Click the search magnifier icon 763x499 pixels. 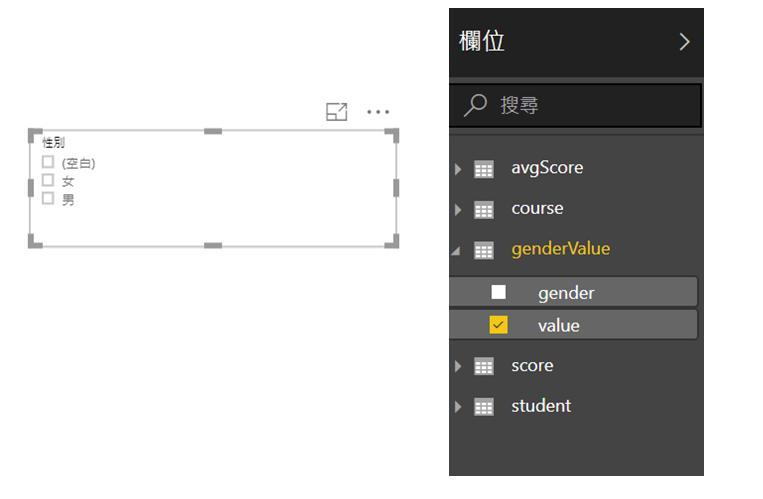tap(475, 105)
